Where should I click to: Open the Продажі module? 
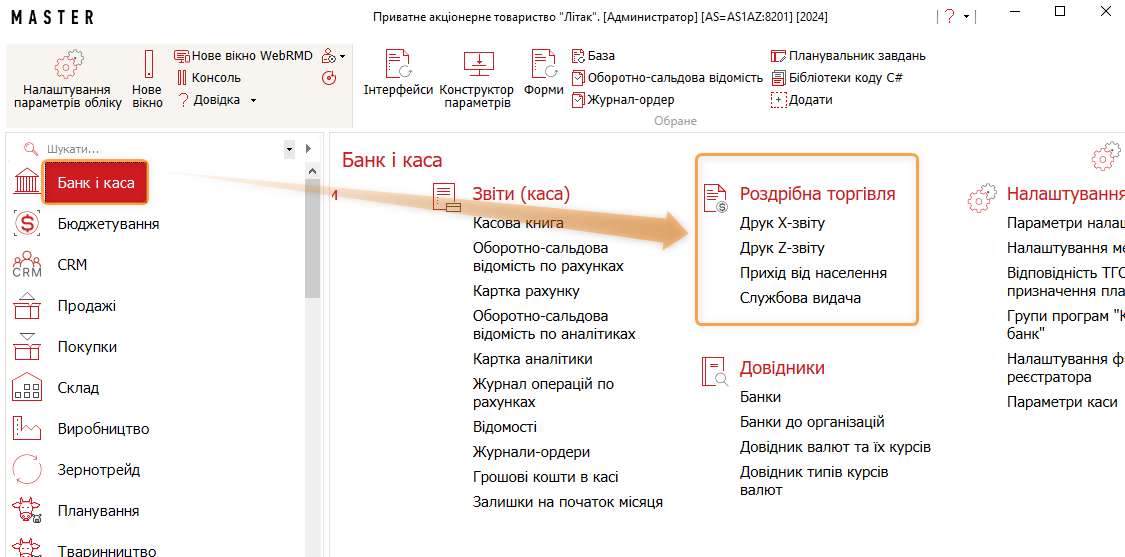click(x=86, y=306)
